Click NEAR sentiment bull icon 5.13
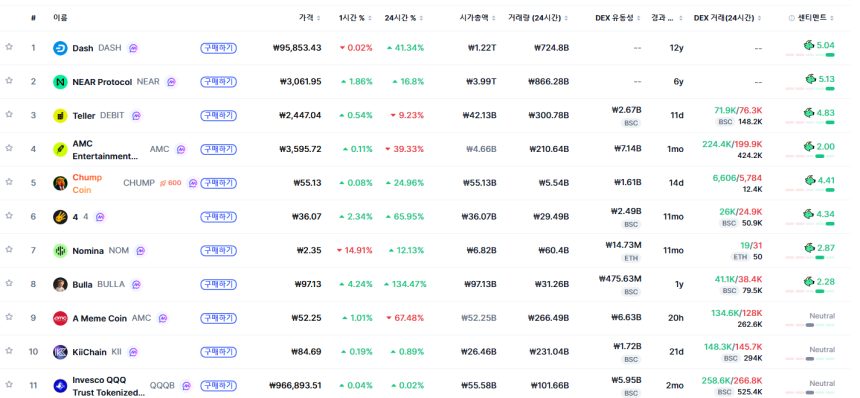This screenshot has width=860, height=398. (811, 79)
